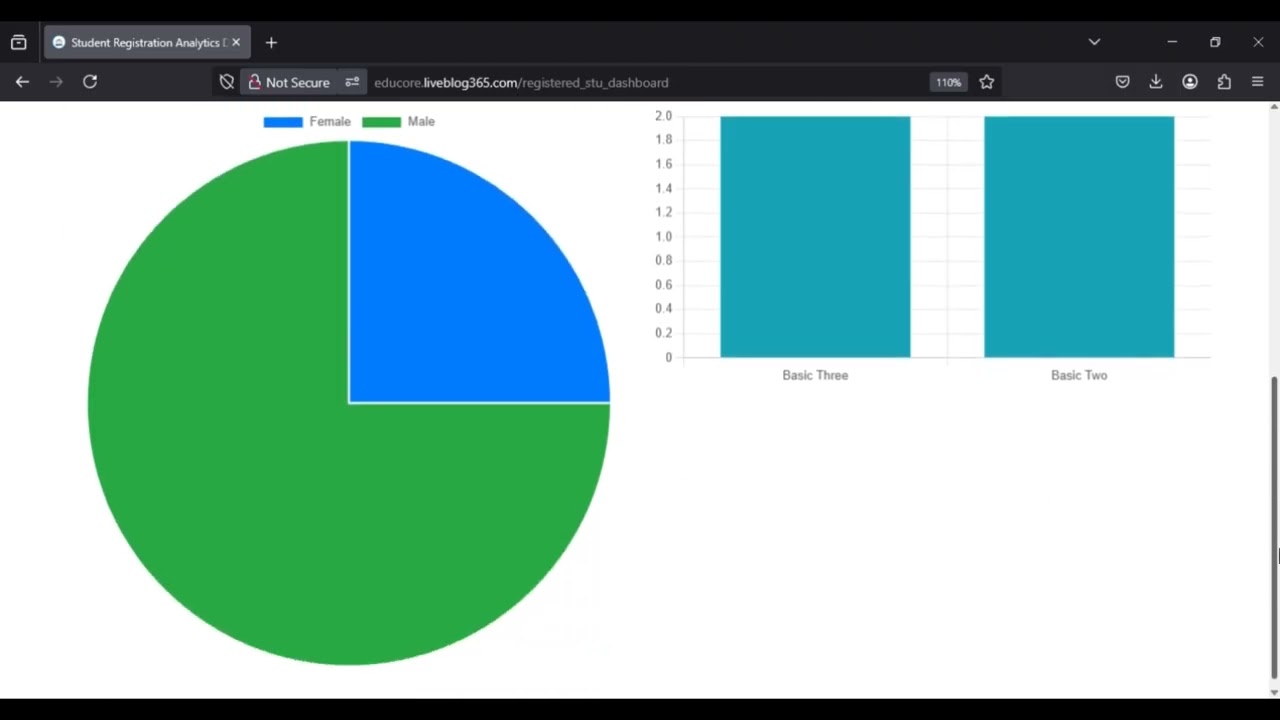The height and width of the screenshot is (720, 1280).
Task: Close the Student Registration Analytics tab
Action: click(236, 43)
